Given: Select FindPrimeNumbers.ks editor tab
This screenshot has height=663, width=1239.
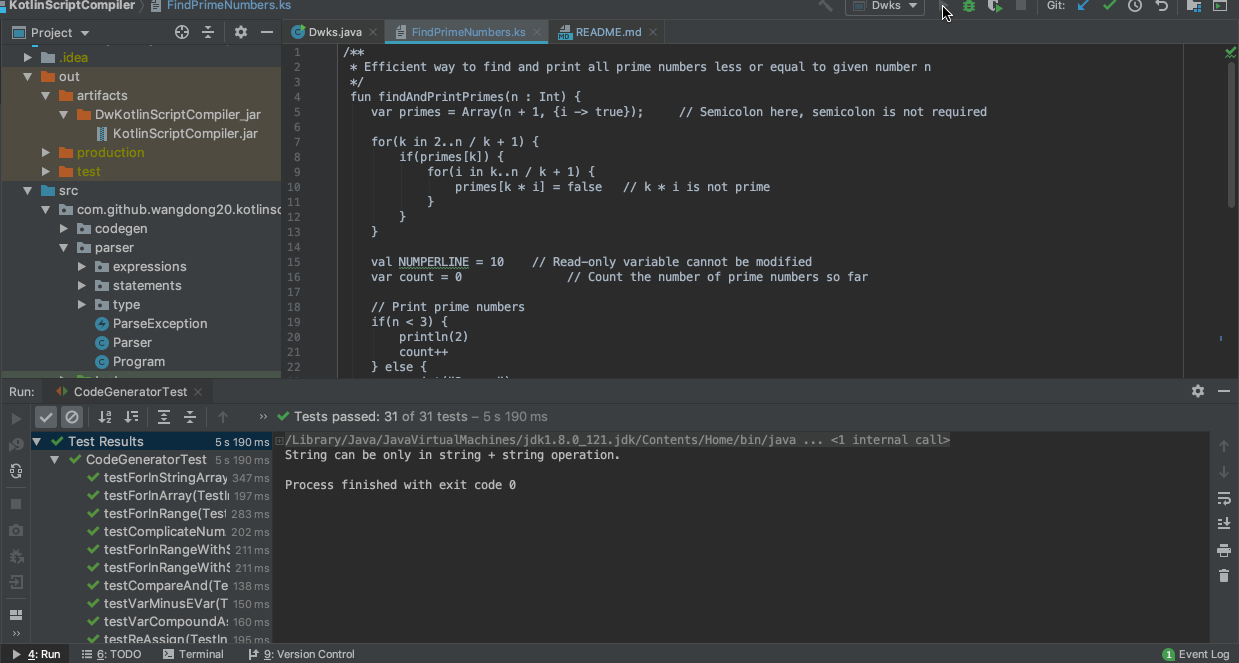Looking at the screenshot, I should click(467, 32).
